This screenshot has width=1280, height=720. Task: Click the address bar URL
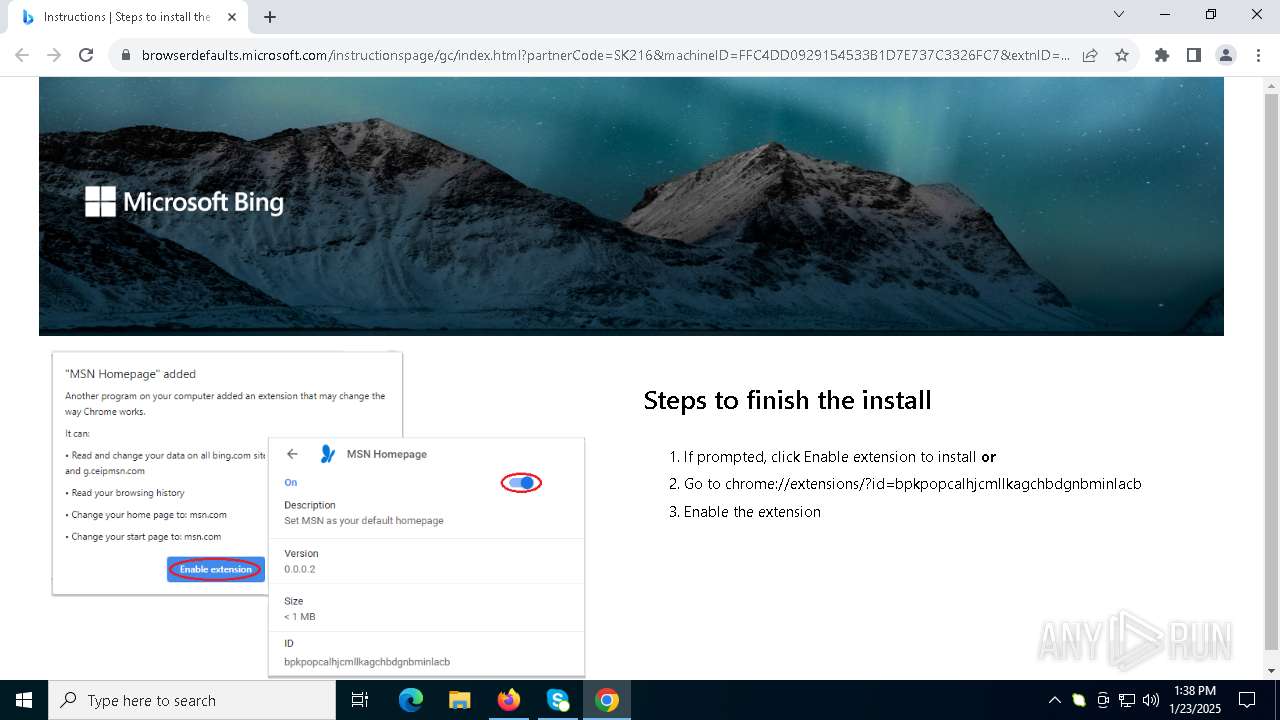pyautogui.click(x=605, y=55)
